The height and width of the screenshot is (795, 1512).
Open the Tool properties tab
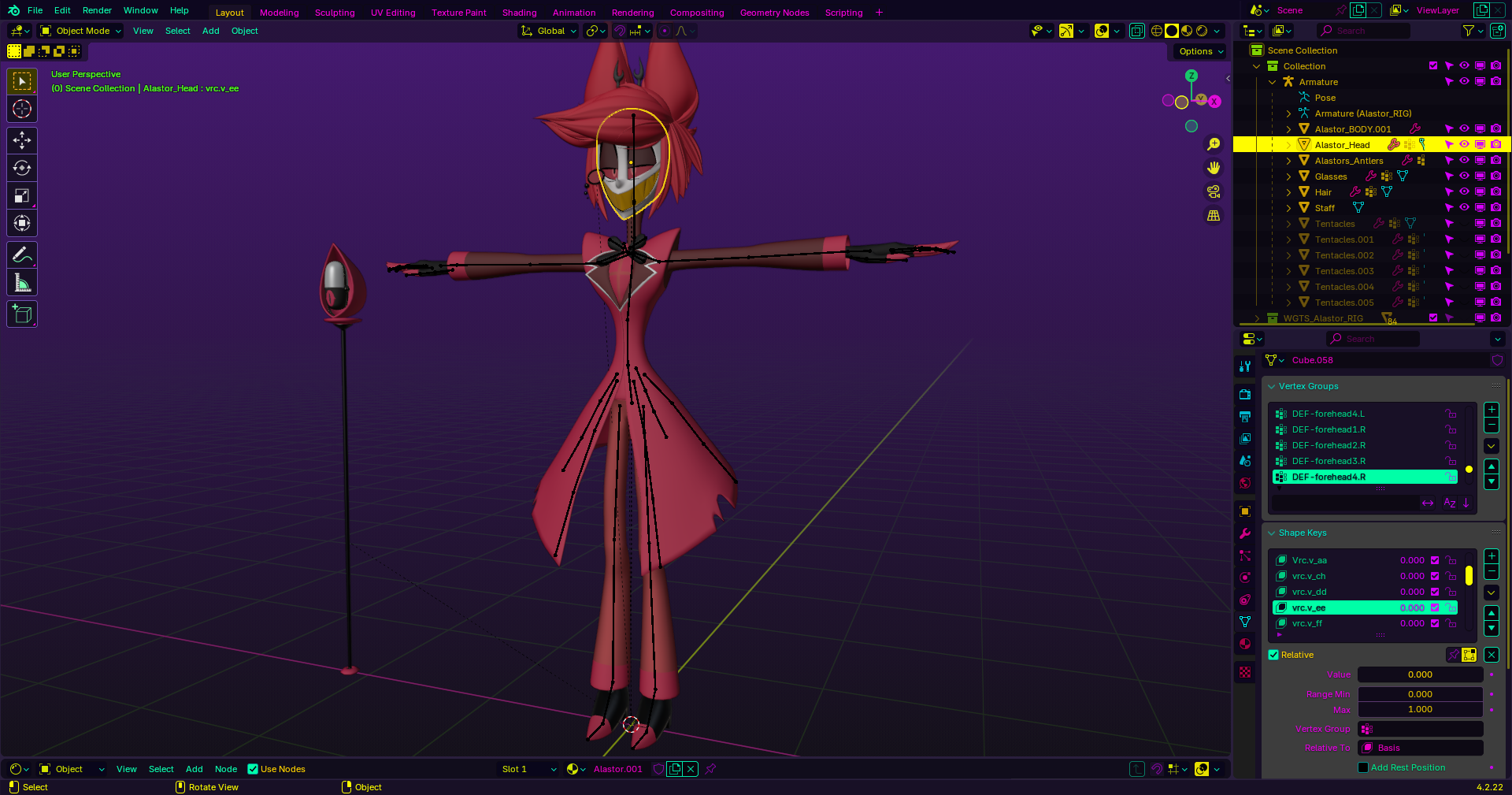coord(1245,366)
